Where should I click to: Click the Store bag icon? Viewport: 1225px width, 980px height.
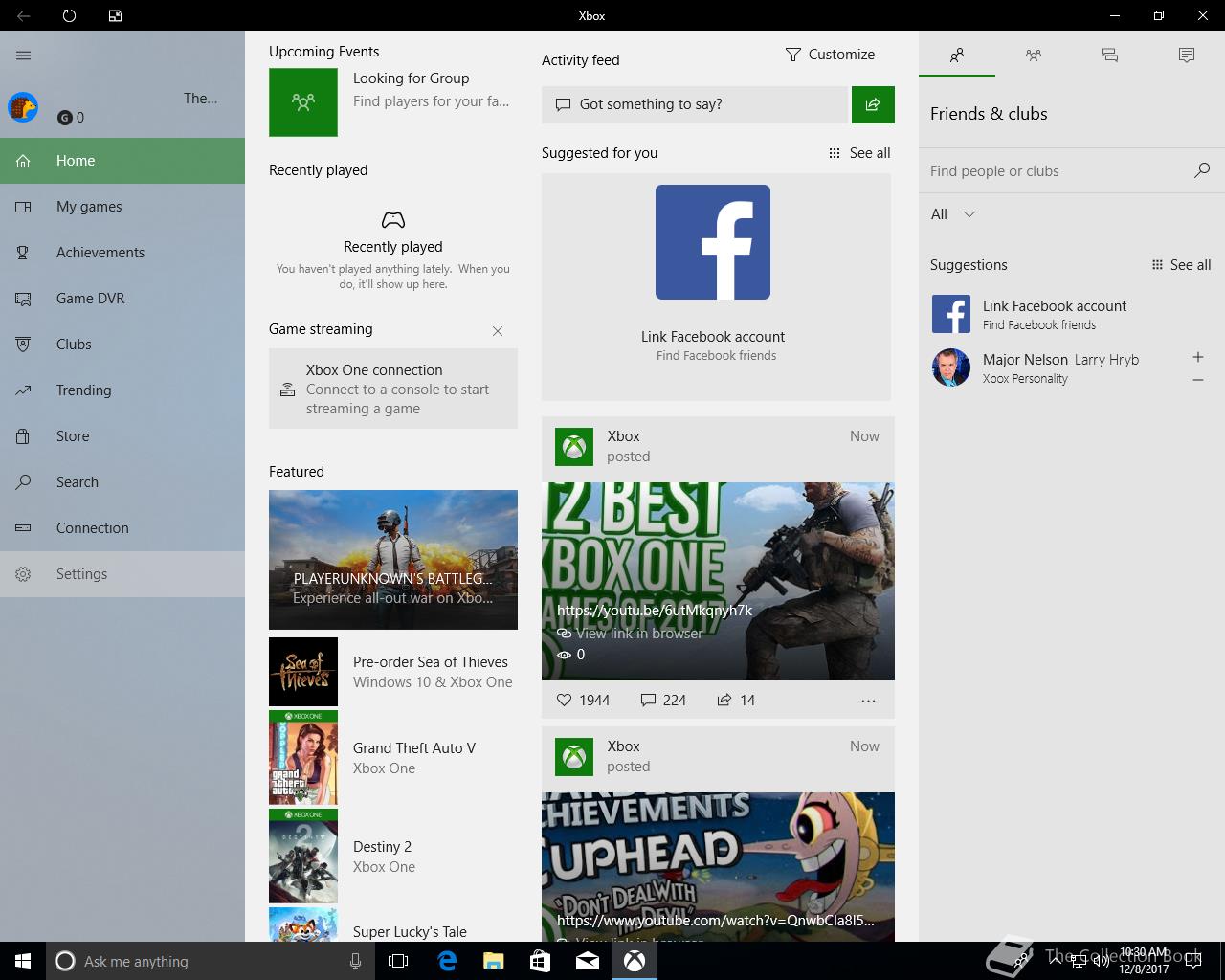pos(24,436)
